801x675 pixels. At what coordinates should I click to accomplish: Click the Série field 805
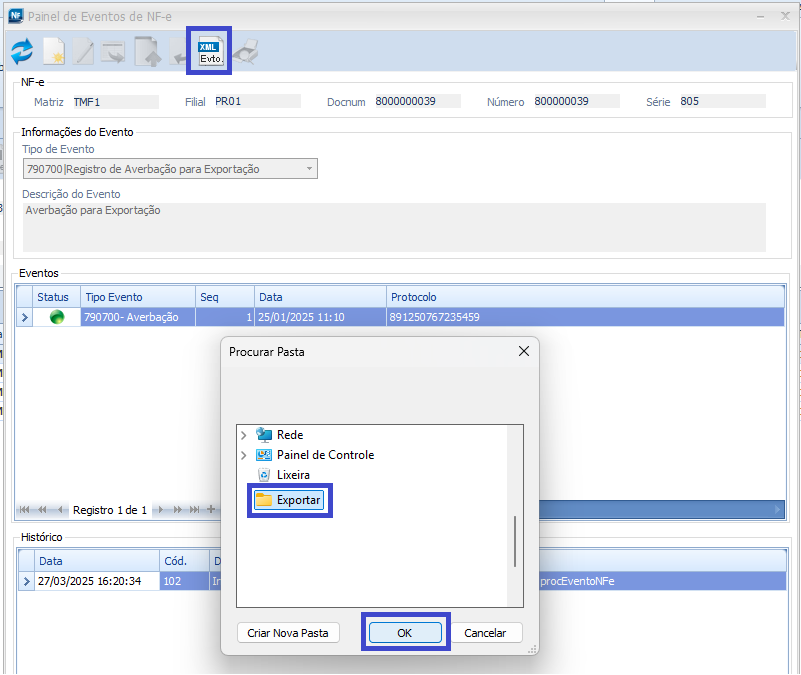coord(722,101)
